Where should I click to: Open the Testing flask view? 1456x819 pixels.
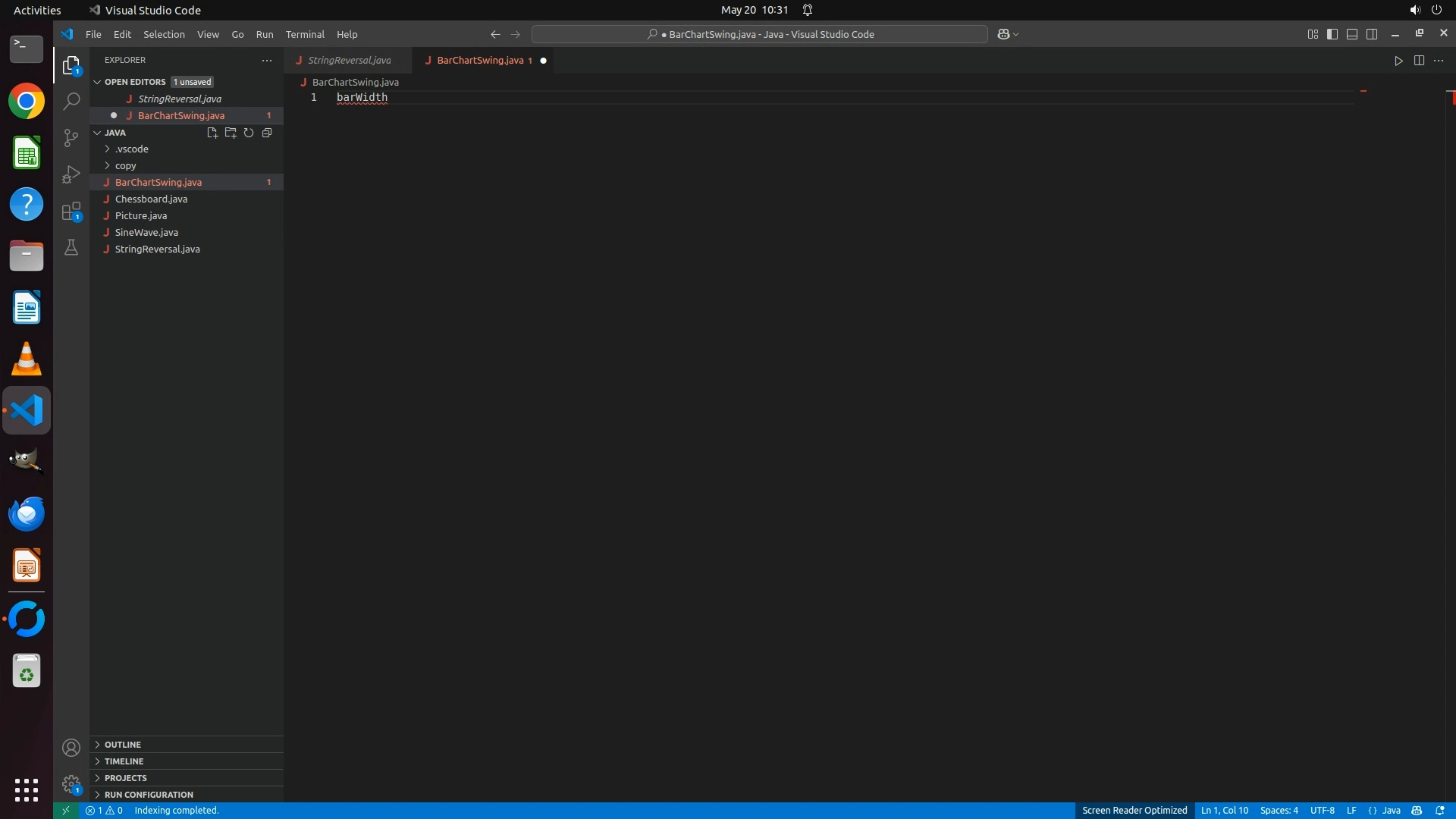71,248
